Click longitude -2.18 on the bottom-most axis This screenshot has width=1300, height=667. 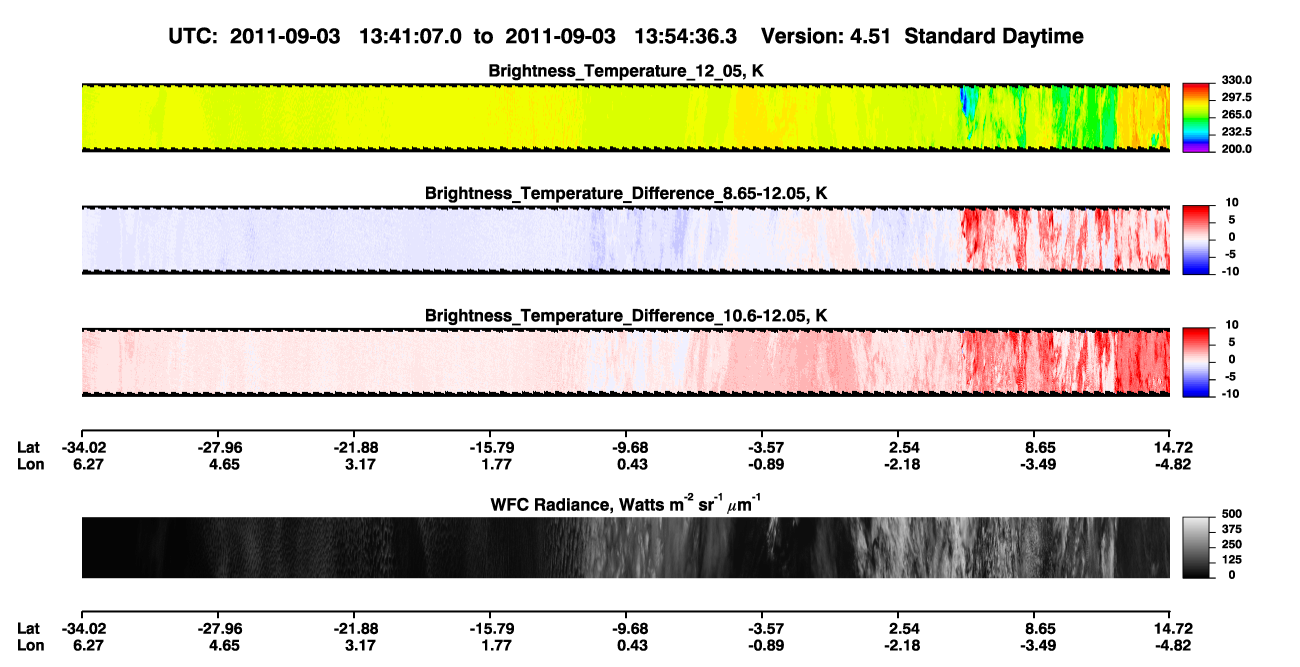coord(903,645)
